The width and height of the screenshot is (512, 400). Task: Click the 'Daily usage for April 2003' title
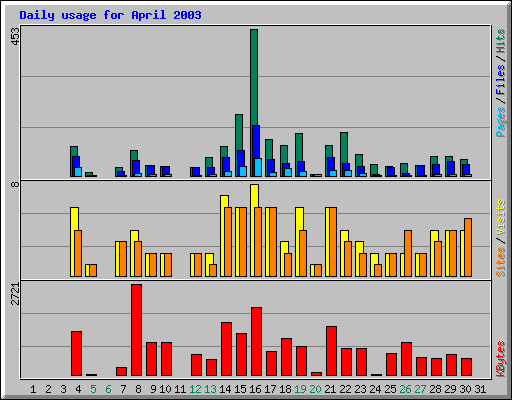[110, 15]
